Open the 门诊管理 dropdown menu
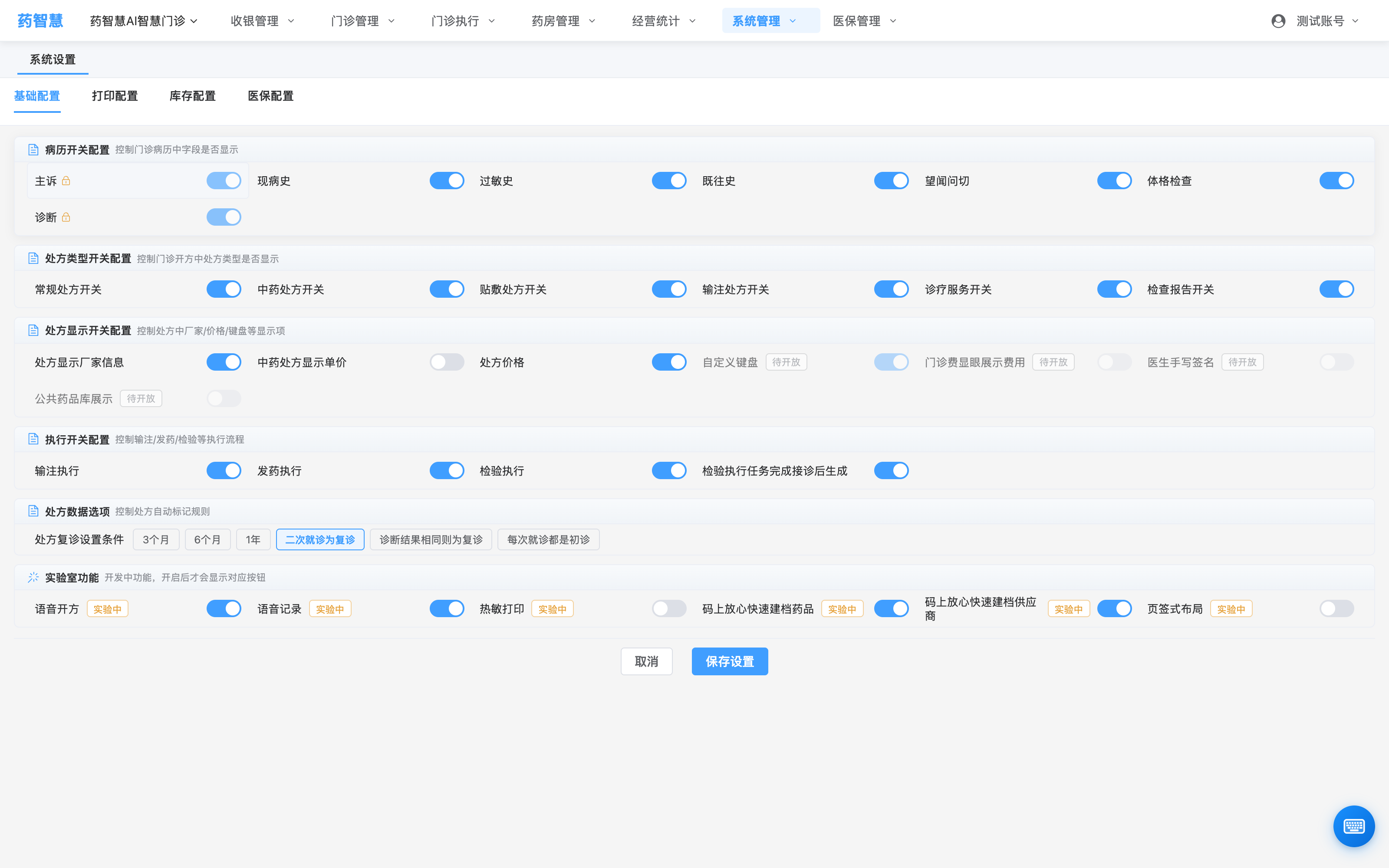The width and height of the screenshot is (1389, 868). (x=363, y=21)
